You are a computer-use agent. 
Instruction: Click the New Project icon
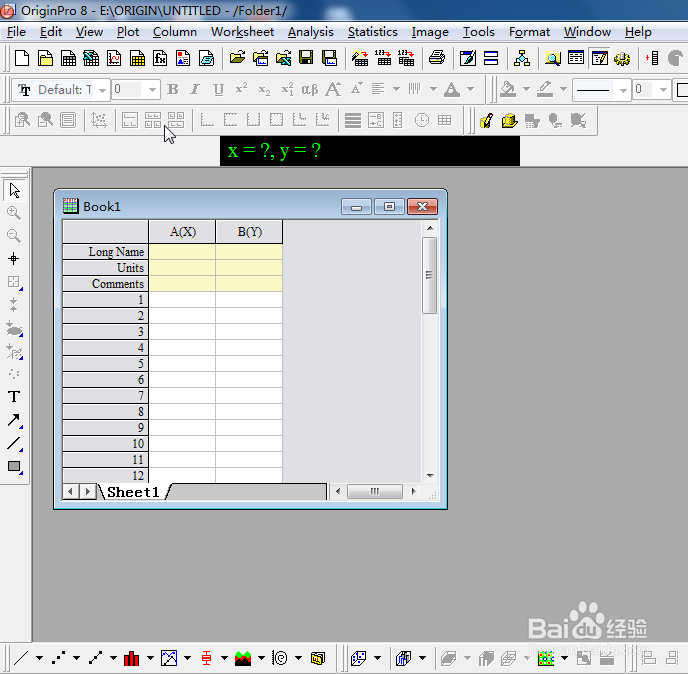click(x=22, y=58)
